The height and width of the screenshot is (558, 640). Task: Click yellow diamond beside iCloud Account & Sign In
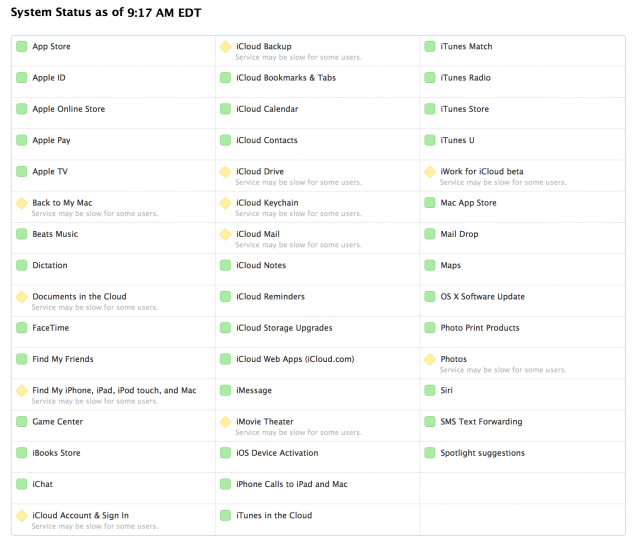pos(22,516)
